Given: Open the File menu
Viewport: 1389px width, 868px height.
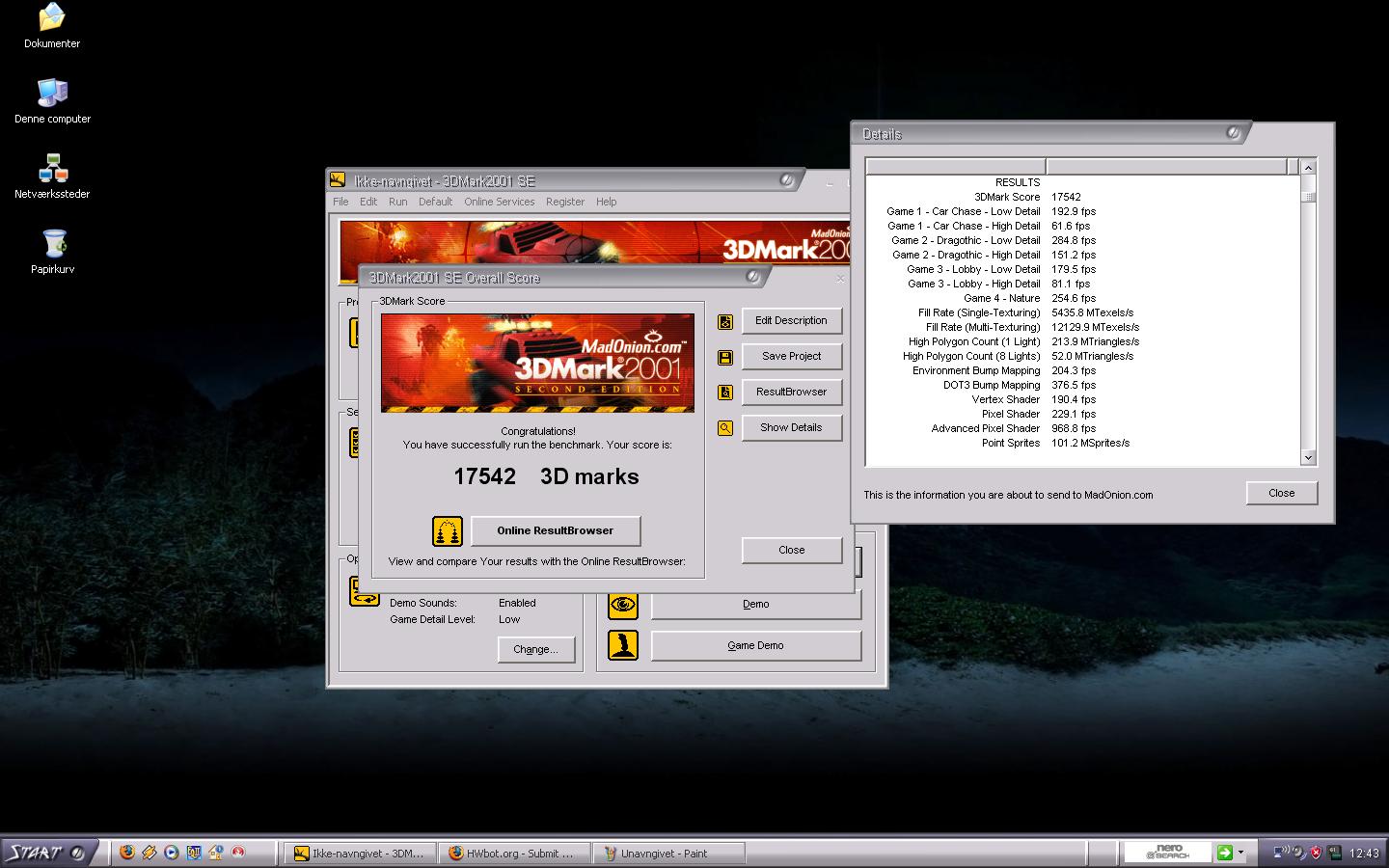Looking at the screenshot, I should pos(340,202).
